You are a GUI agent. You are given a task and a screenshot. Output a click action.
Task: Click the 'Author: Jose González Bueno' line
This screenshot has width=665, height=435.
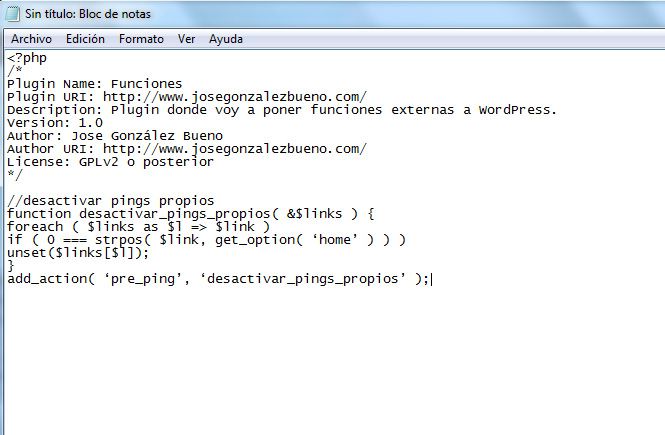pos(115,136)
